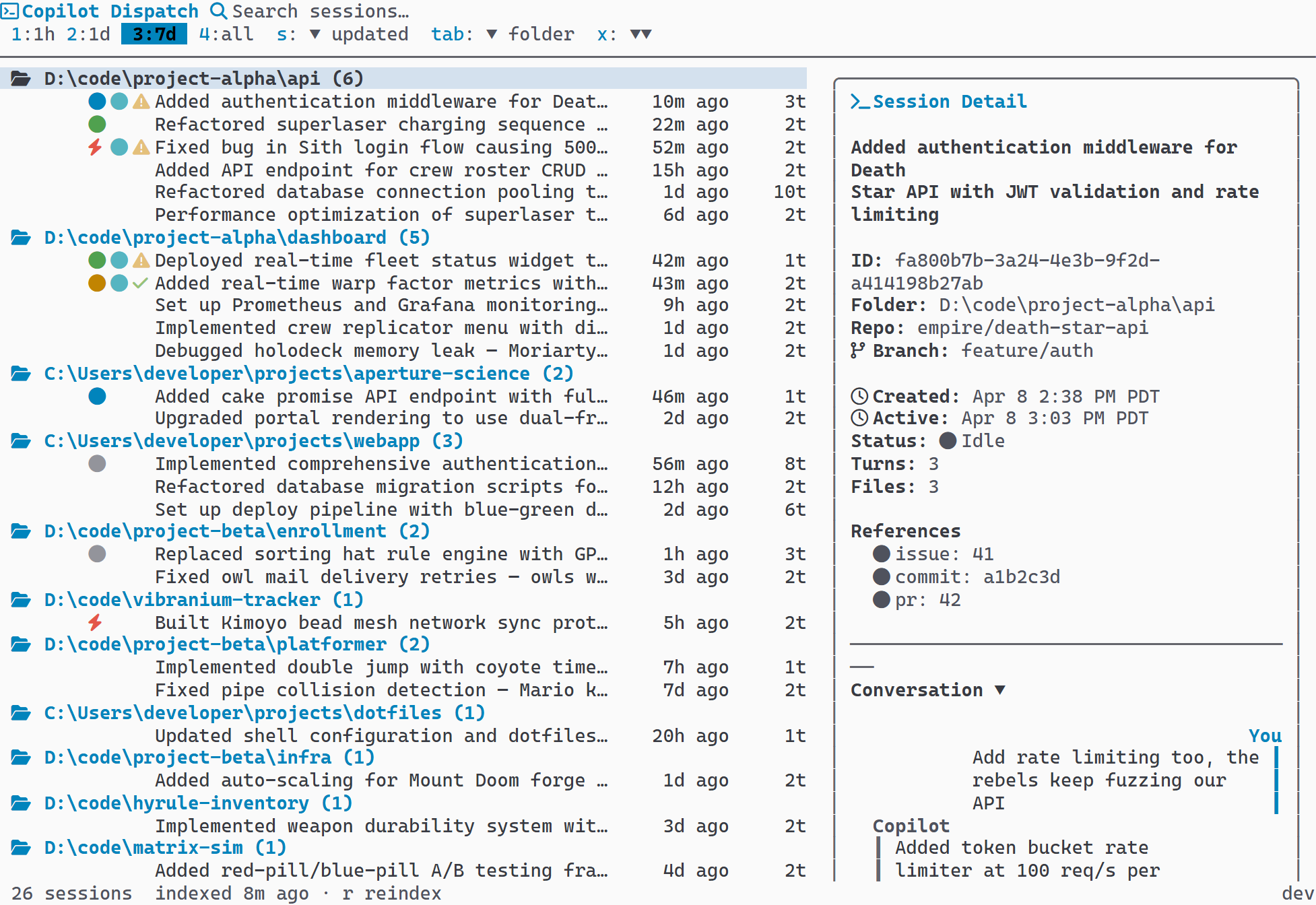Focus the Search sessions field
Screen dimensions: 1316x905
(x=321, y=11)
